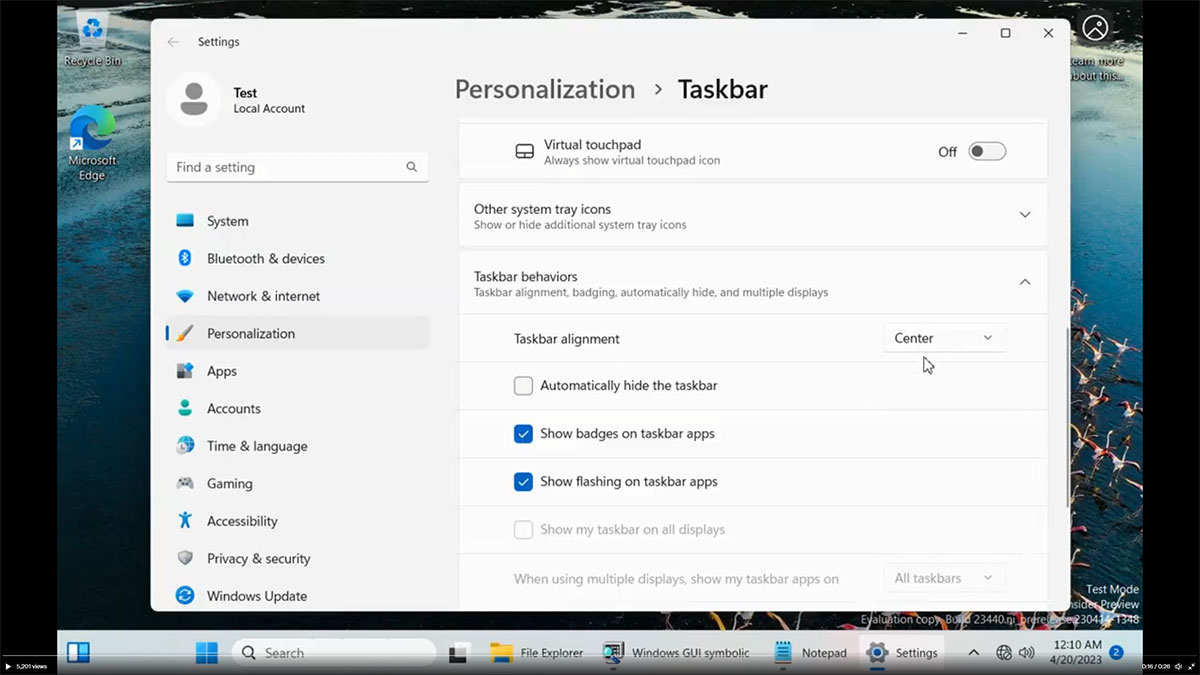Switch to Notepad on the taskbar

[811, 653]
